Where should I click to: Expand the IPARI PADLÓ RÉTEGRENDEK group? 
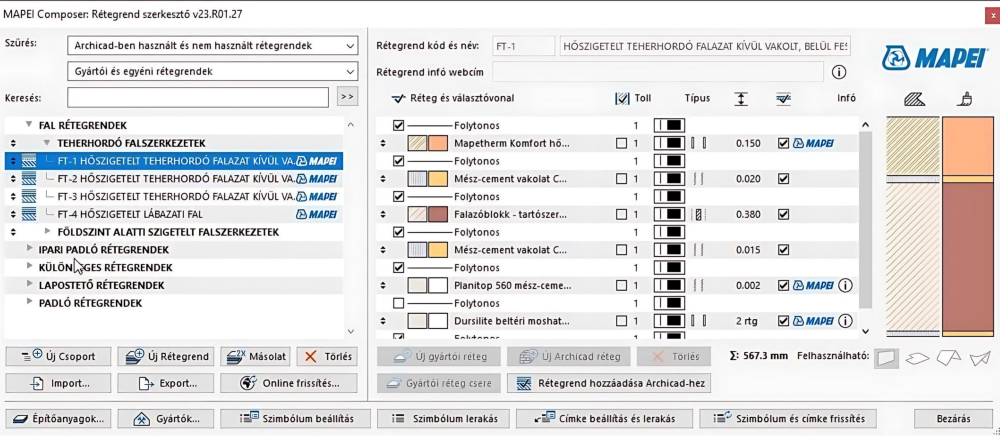[x=30, y=249]
